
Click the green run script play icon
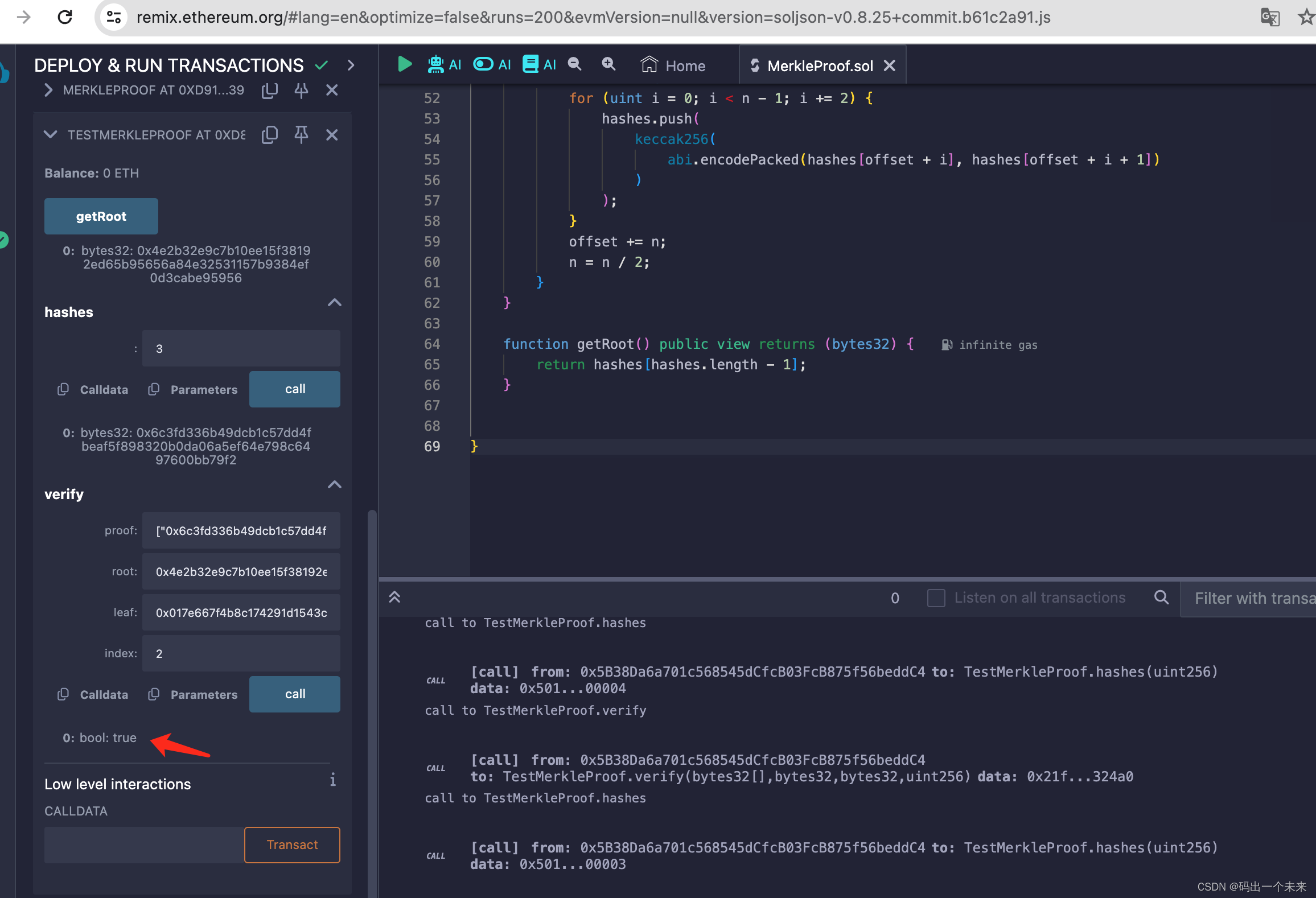coord(405,64)
